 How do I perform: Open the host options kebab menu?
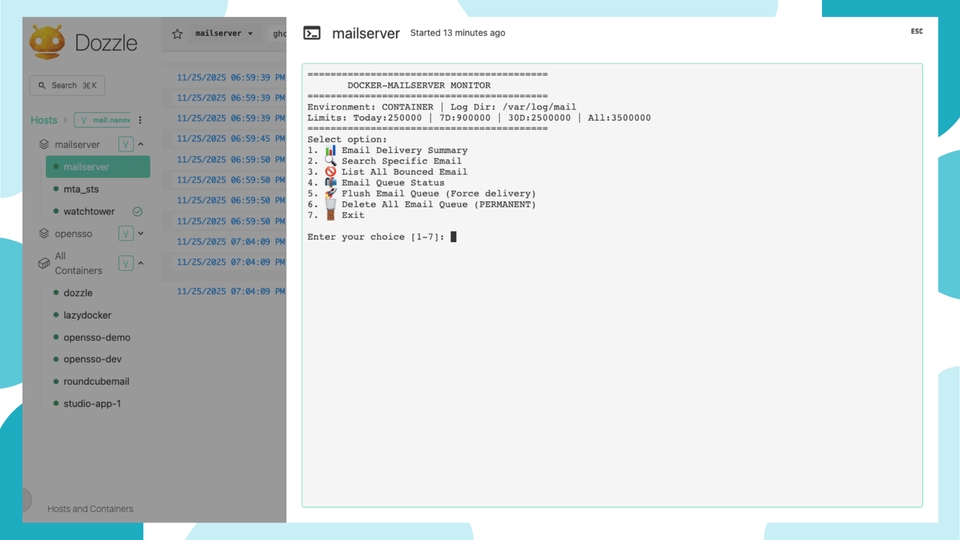(x=140, y=120)
